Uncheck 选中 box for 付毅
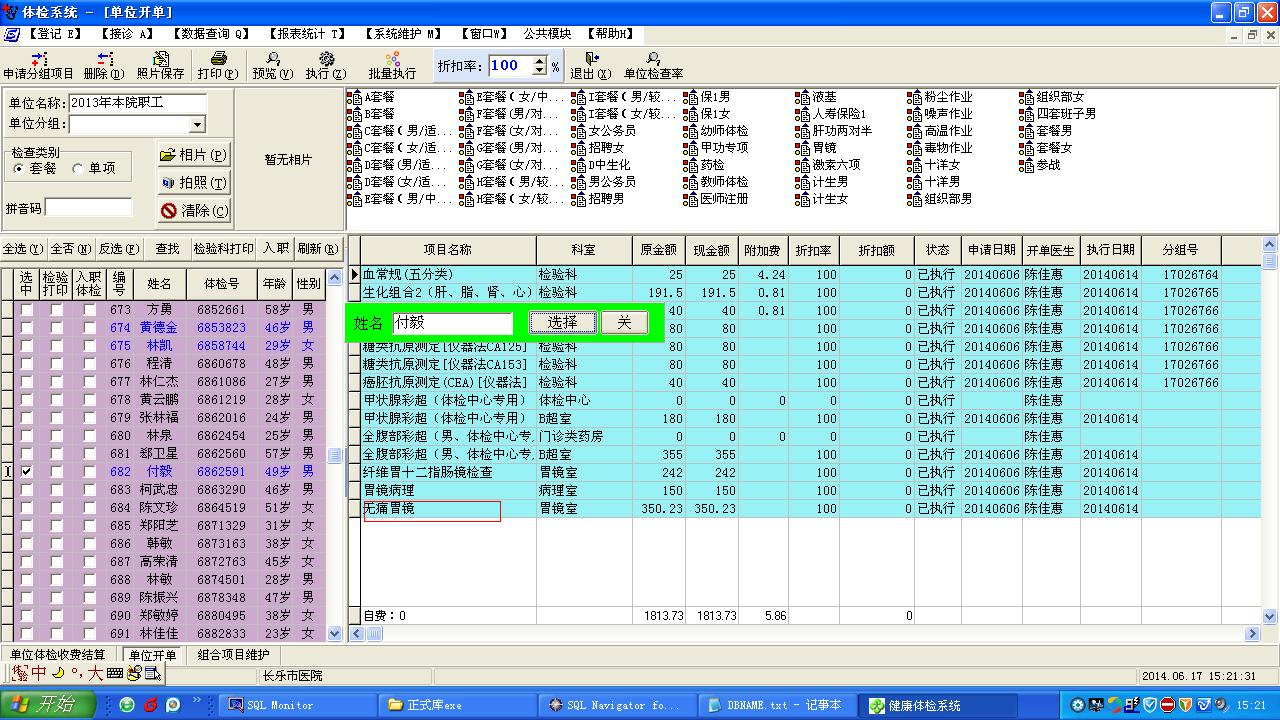 pyautogui.click(x=26, y=471)
